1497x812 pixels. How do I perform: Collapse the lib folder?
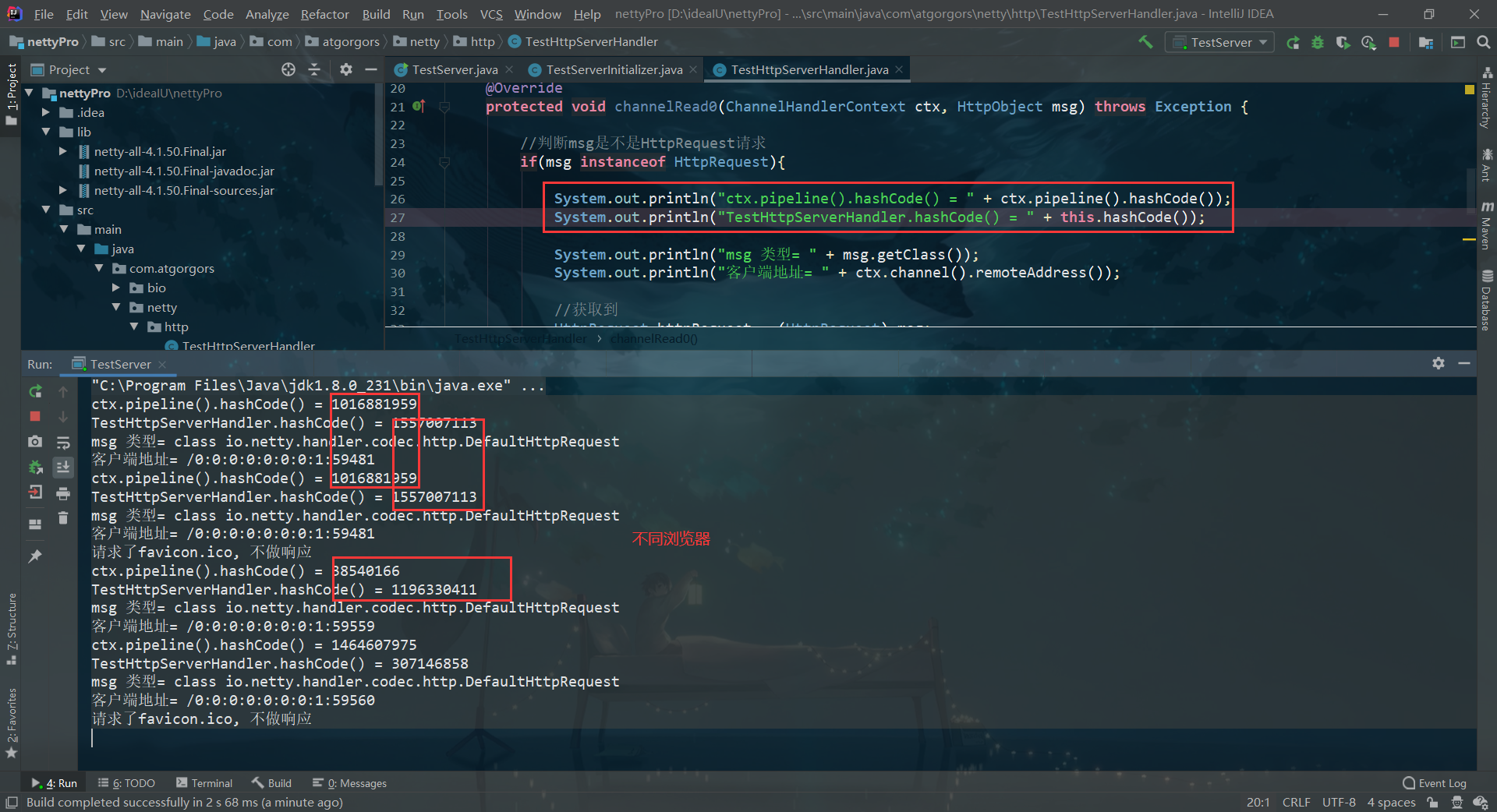[x=46, y=132]
